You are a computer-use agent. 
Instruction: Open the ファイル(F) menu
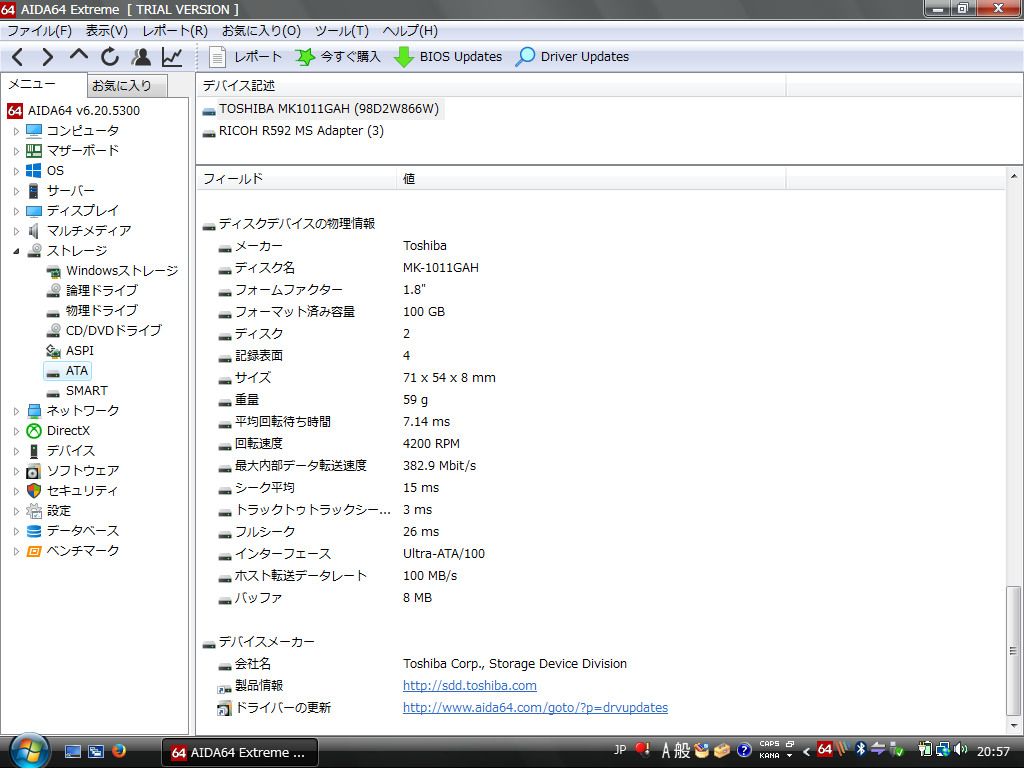click(39, 31)
